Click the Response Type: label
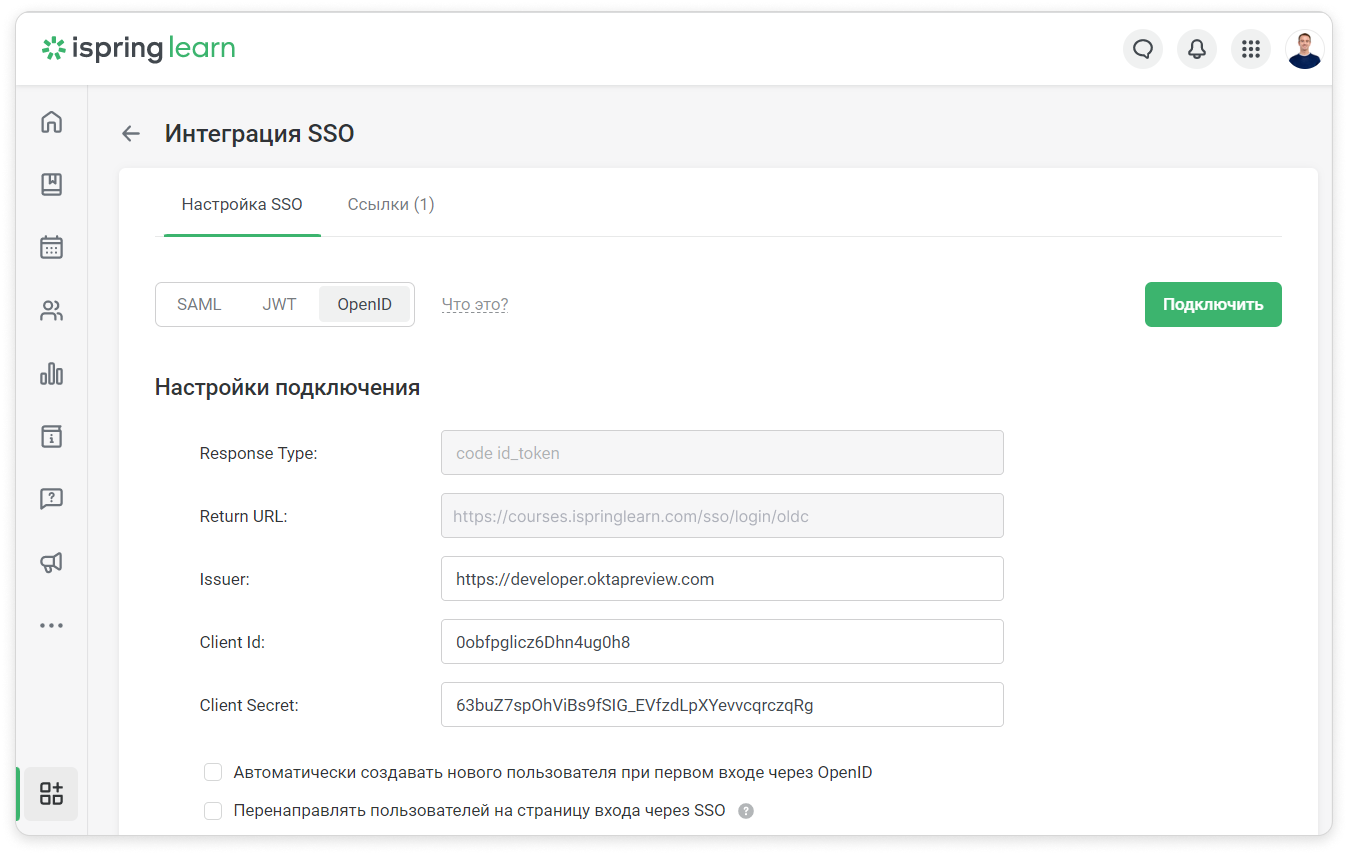 [x=258, y=453]
